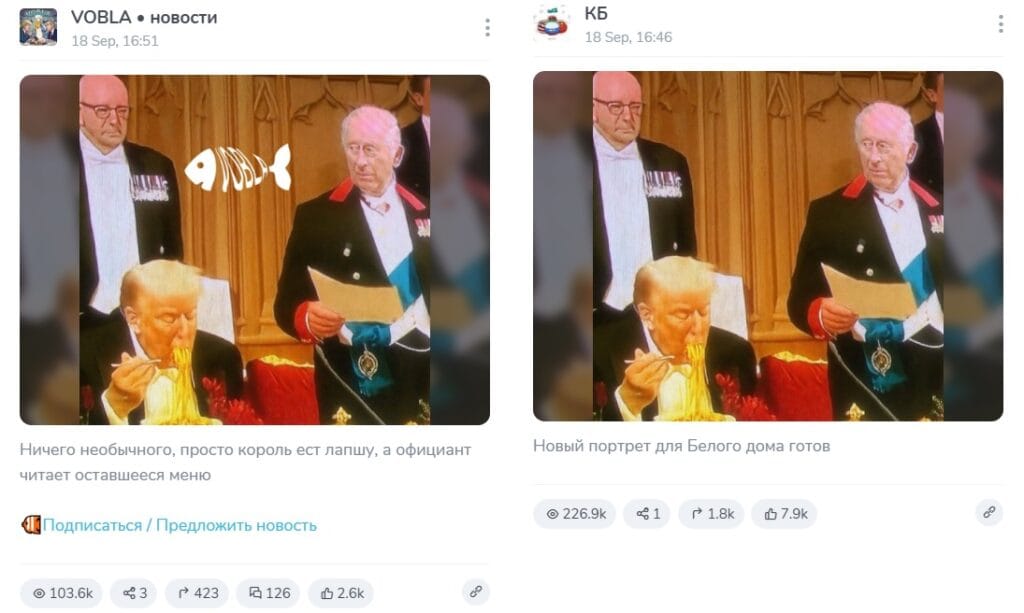Open КБ post image
1024x613 pixels.
(768, 246)
